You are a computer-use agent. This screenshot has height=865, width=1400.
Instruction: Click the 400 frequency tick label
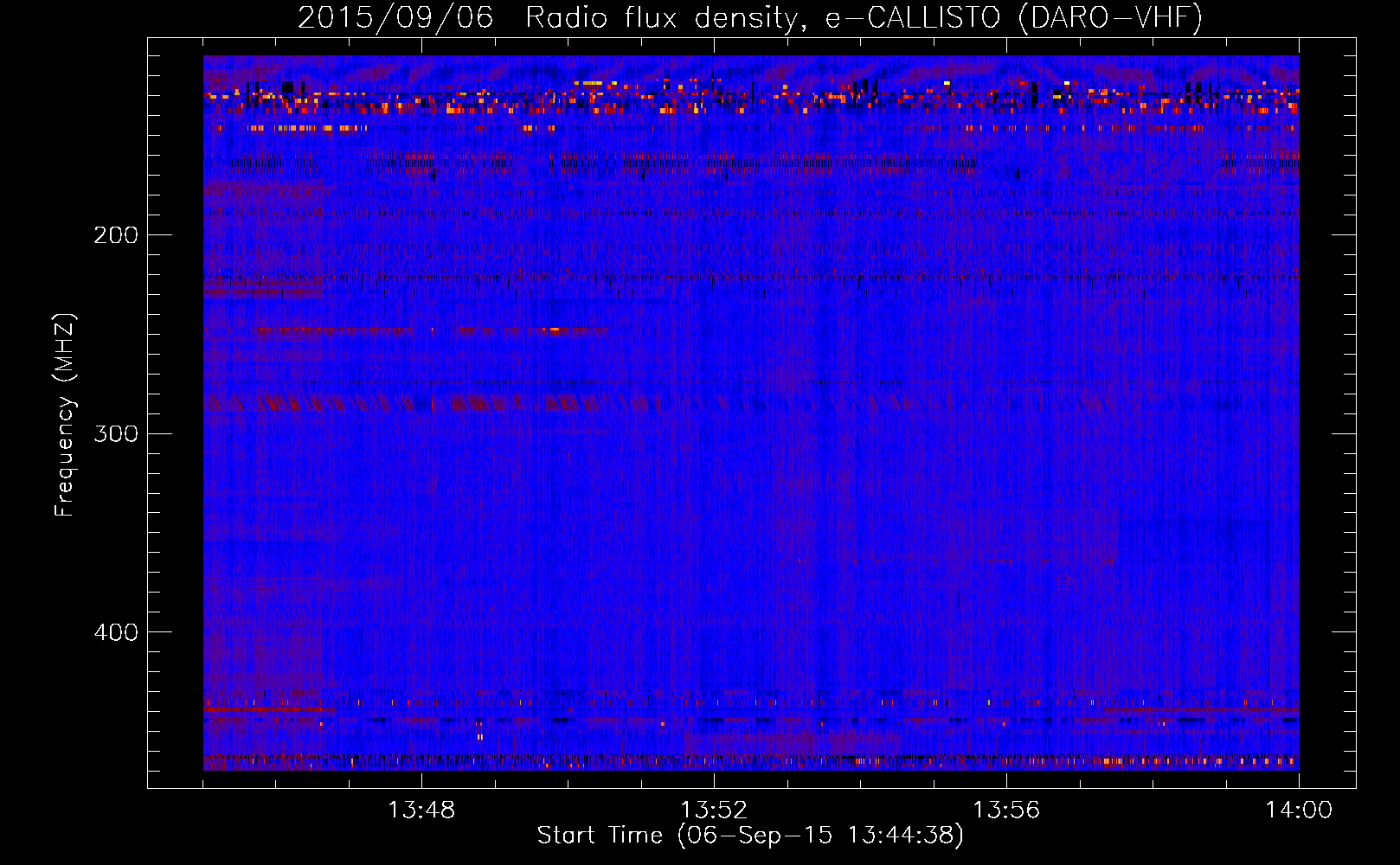coord(116,632)
